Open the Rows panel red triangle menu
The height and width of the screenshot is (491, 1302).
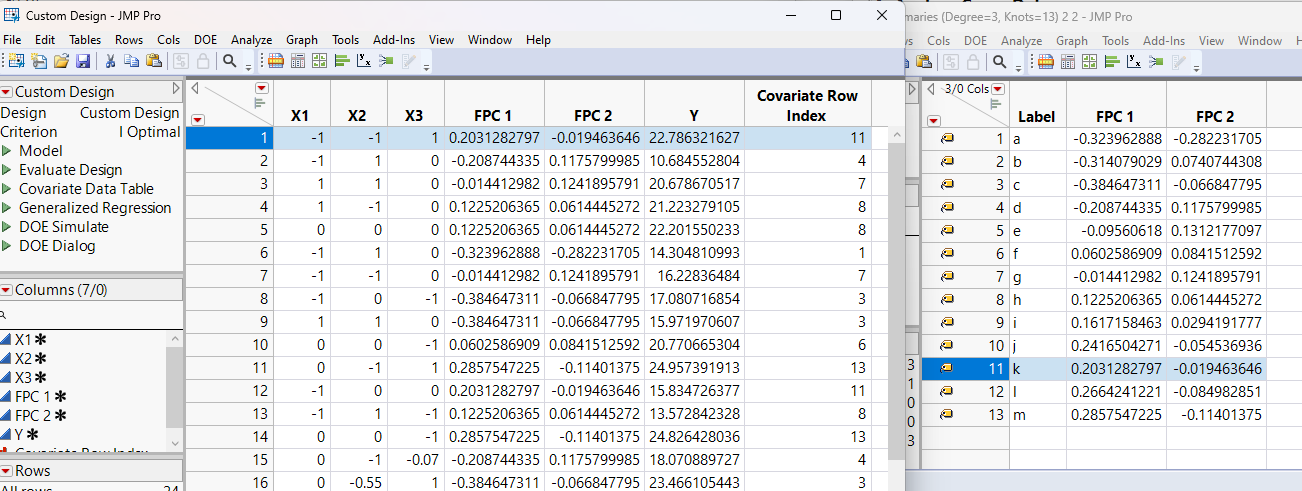(x=7, y=471)
